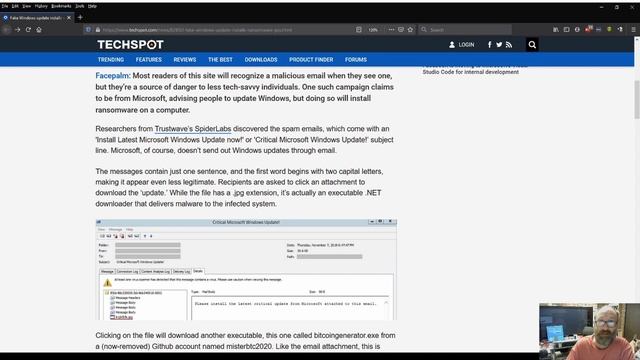The height and width of the screenshot is (360, 640).
Task: Open the Bookmarks menu
Action: (61, 6)
